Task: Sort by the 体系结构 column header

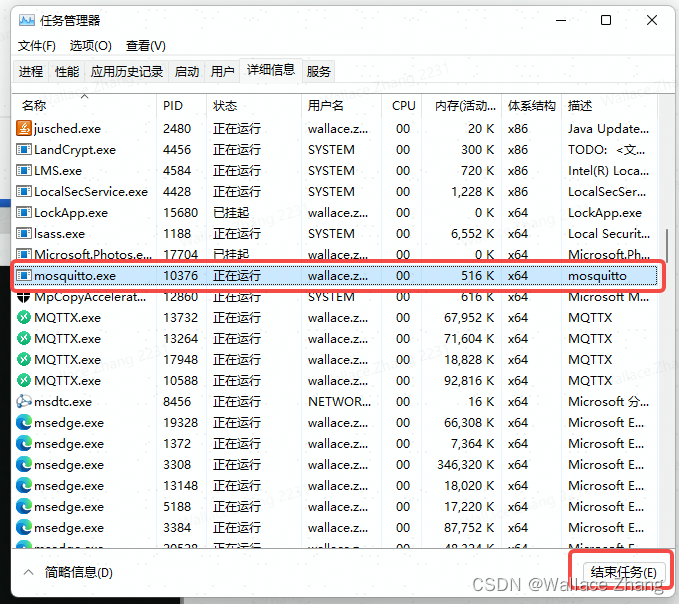Action: [x=531, y=105]
